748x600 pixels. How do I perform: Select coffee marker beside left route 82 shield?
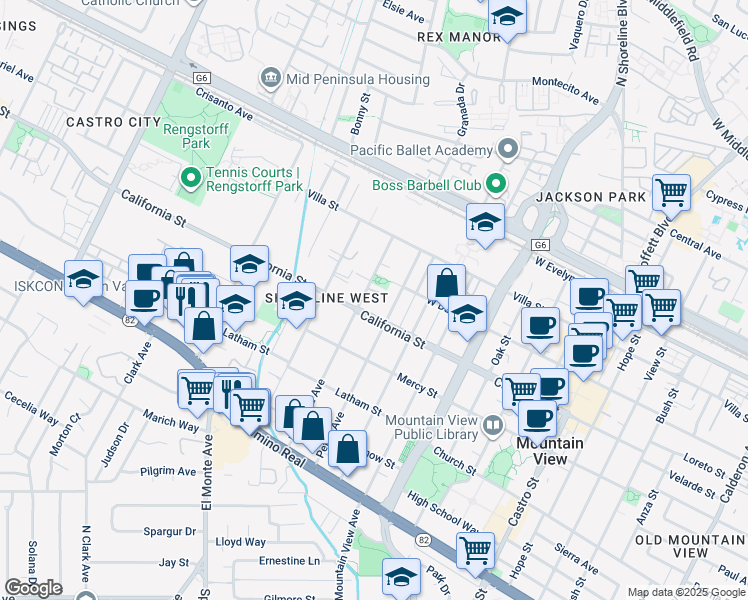(x=145, y=301)
